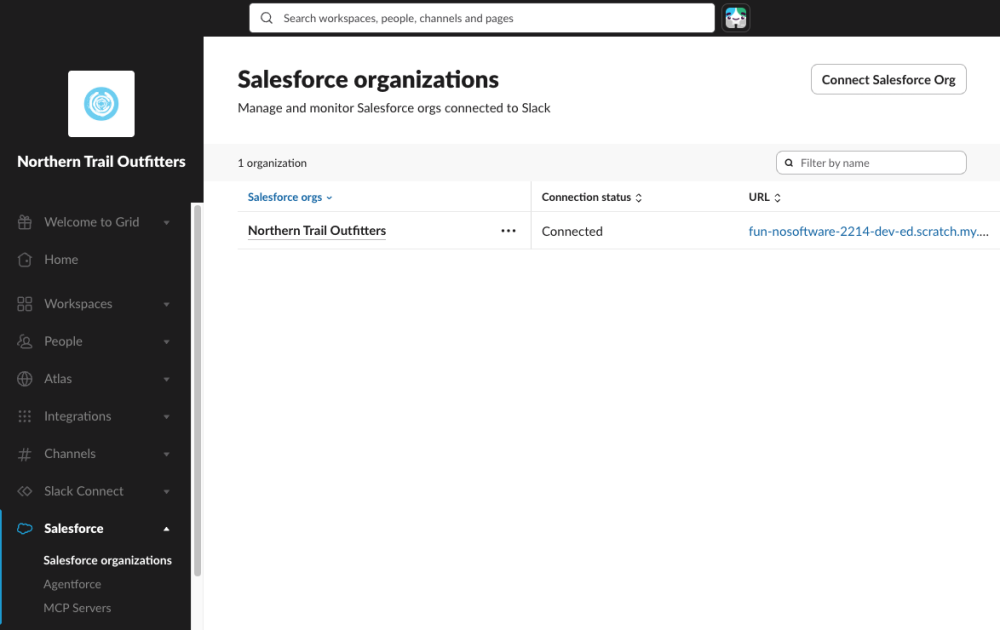The height and width of the screenshot is (630, 1000).
Task: Expand the Workspaces section arrow
Action: click(x=166, y=304)
